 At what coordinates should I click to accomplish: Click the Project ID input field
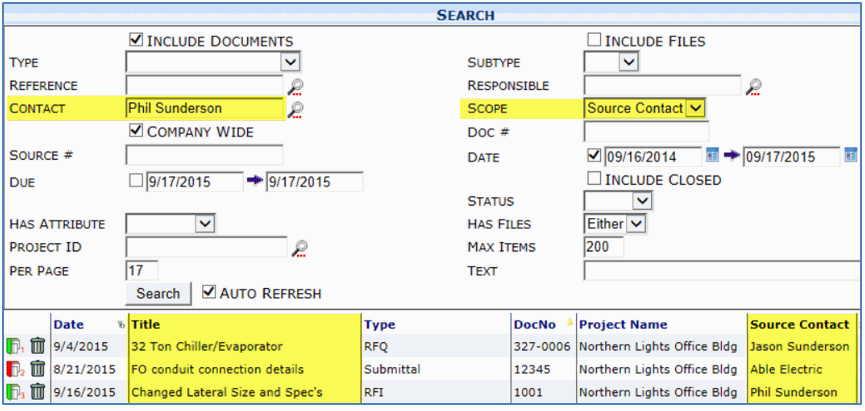206,247
